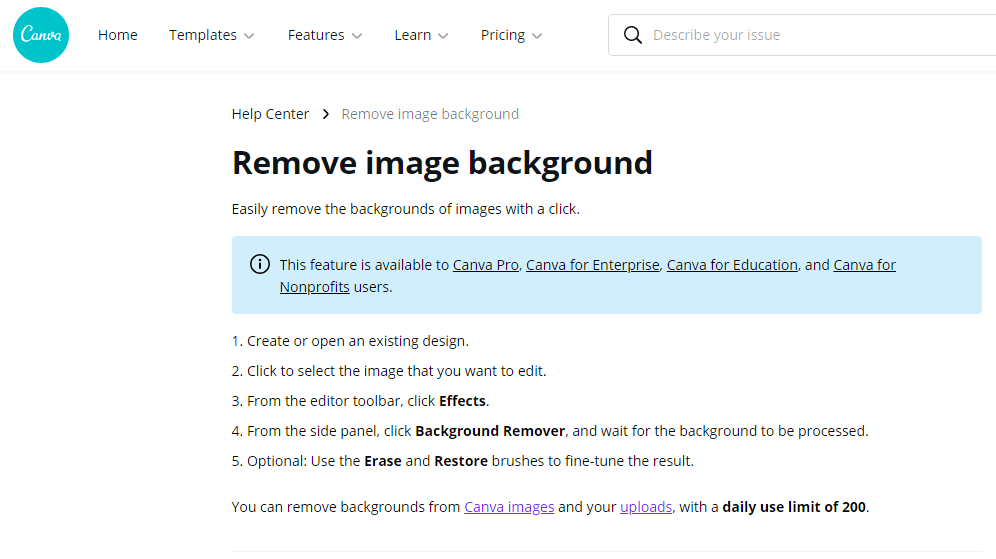The height and width of the screenshot is (559, 996).
Task: Click the bold word 'Restore' in step 5
Action: point(461,461)
